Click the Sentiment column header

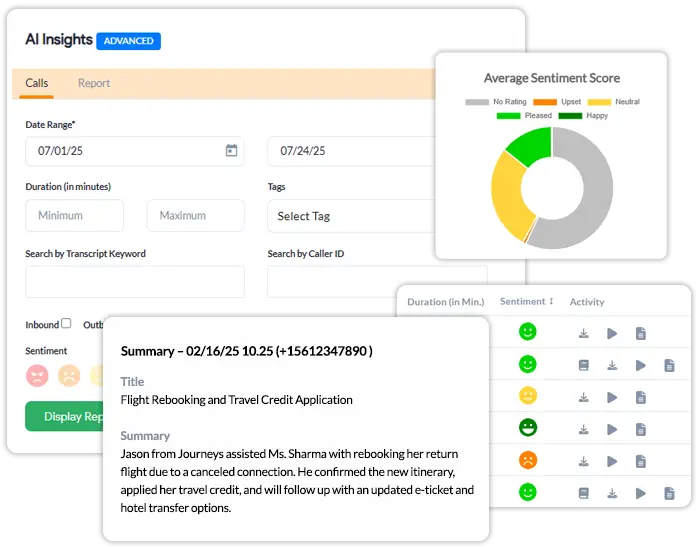click(x=523, y=301)
